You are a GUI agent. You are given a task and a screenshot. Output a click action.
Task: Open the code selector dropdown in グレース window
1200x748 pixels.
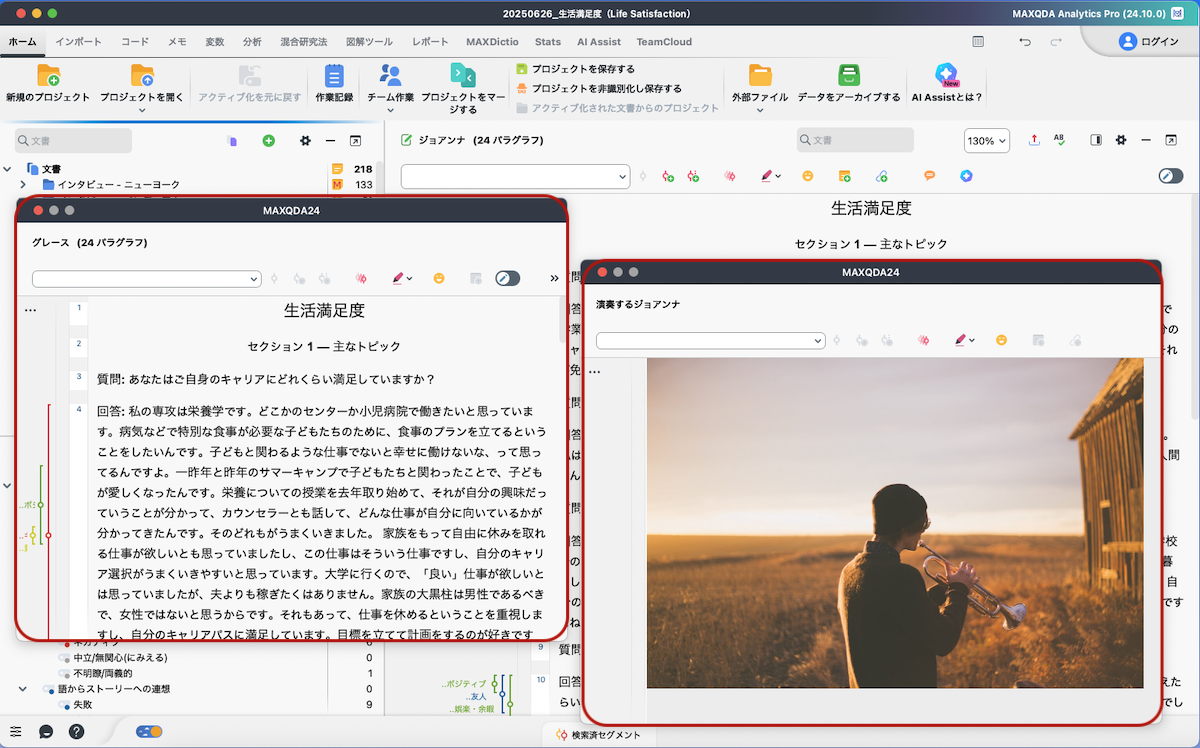point(147,278)
